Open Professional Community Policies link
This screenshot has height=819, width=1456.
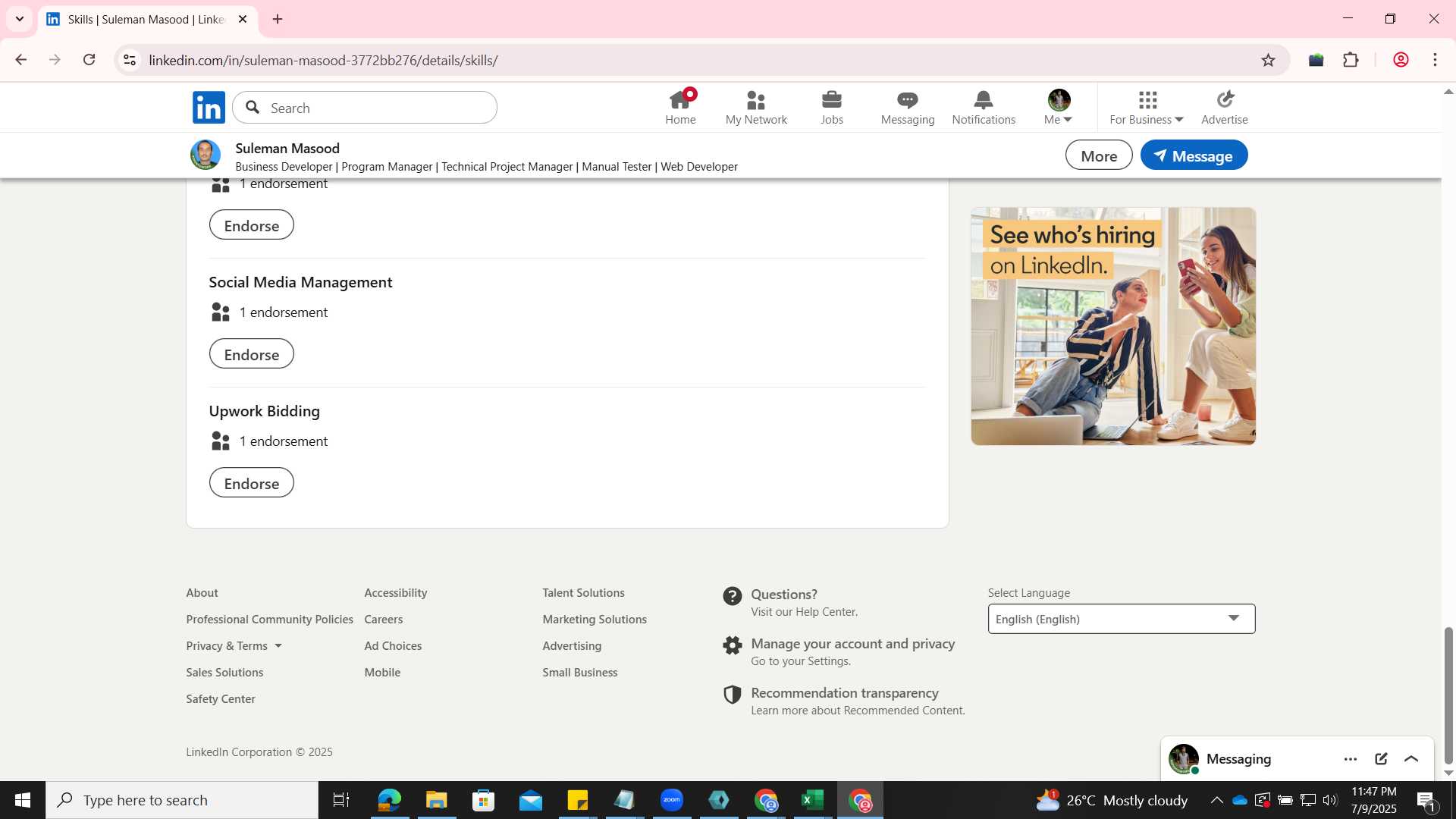tap(269, 620)
